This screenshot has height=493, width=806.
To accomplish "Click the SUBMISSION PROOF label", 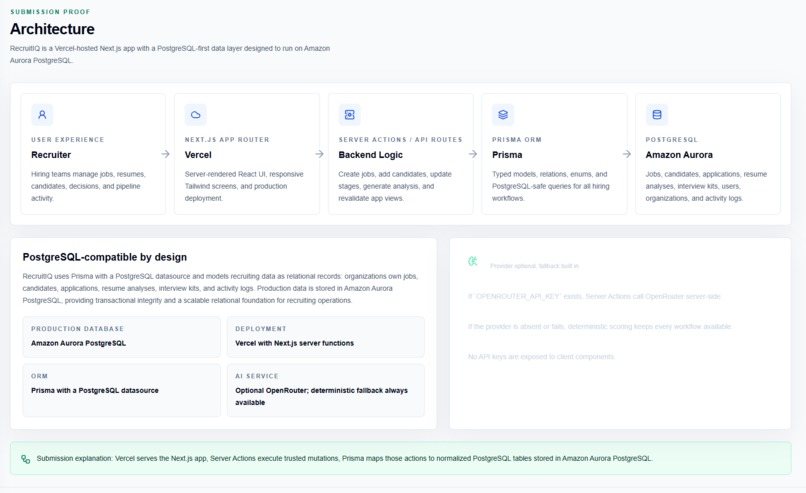I will (x=50, y=11).
